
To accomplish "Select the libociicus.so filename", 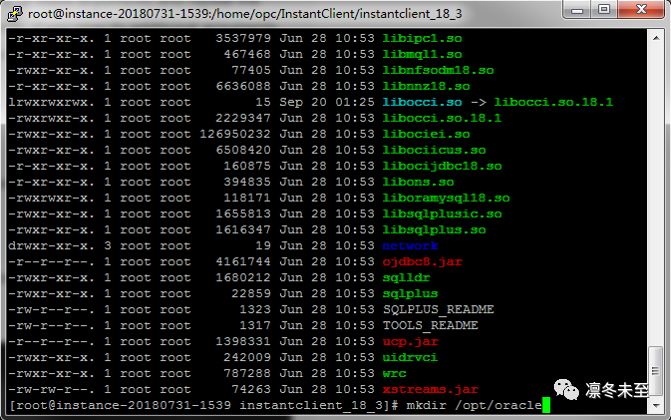I will click(434, 150).
